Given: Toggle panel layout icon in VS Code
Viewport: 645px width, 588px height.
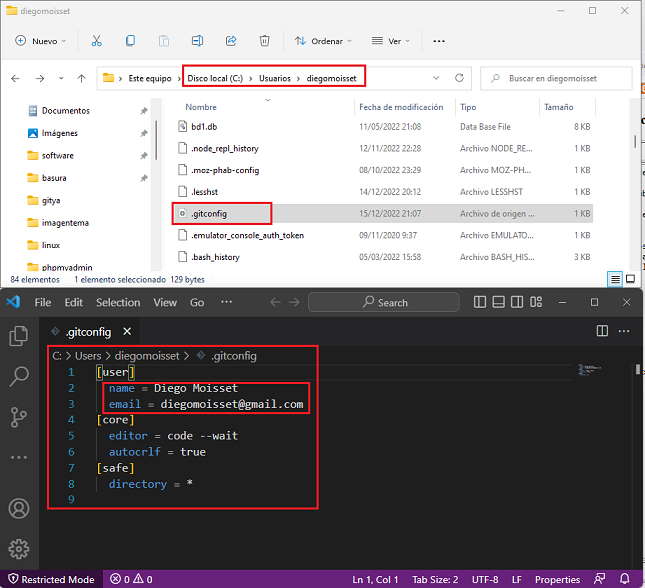Looking at the screenshot, I should (x=499, y=302).
